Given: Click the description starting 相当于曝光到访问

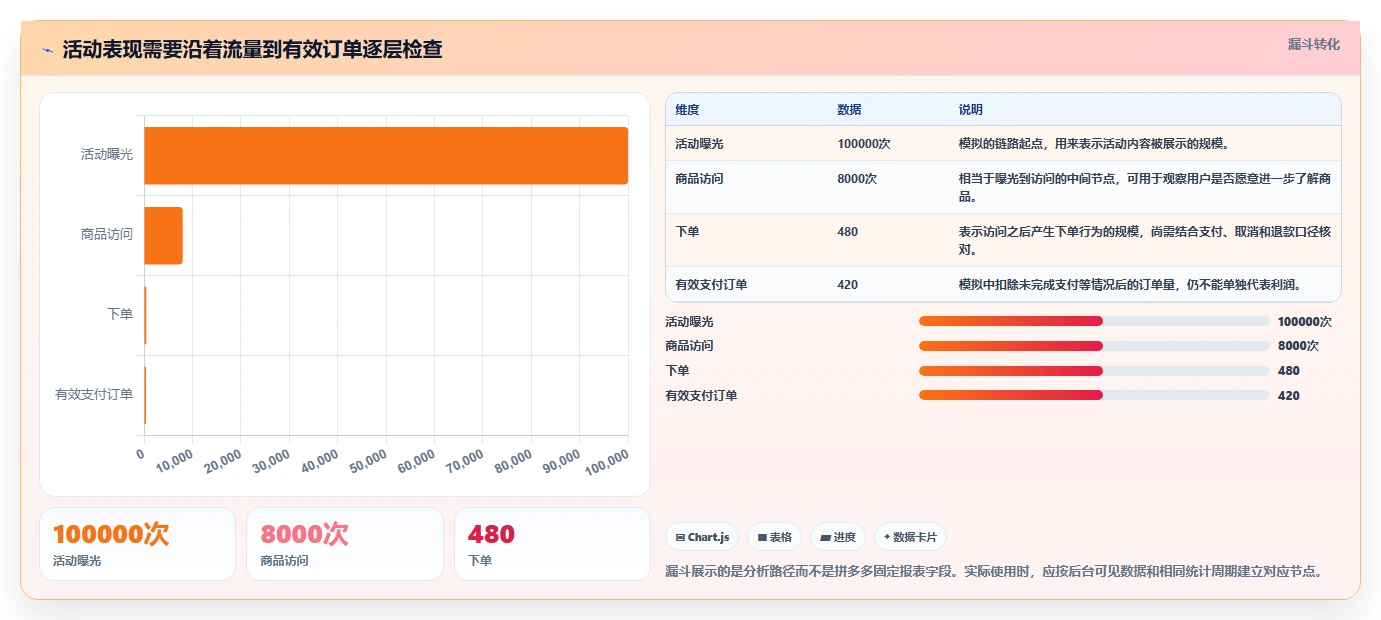Looking at the screenshot, I should click(1144, 187).
